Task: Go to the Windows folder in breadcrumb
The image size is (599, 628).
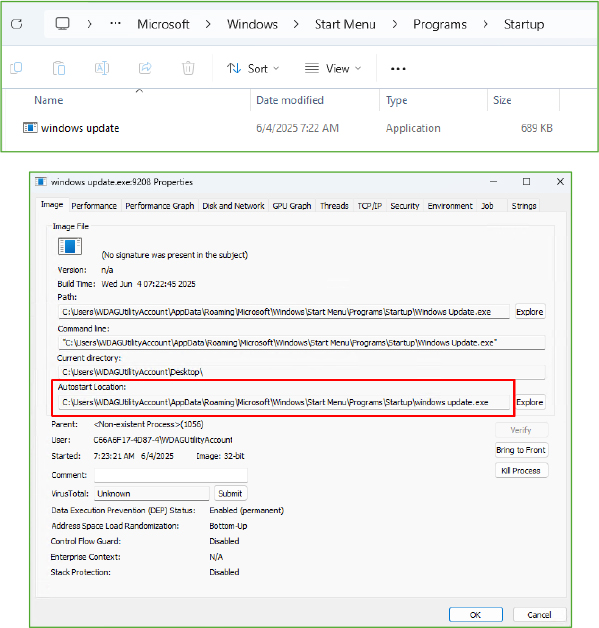Action: (252, 24)
